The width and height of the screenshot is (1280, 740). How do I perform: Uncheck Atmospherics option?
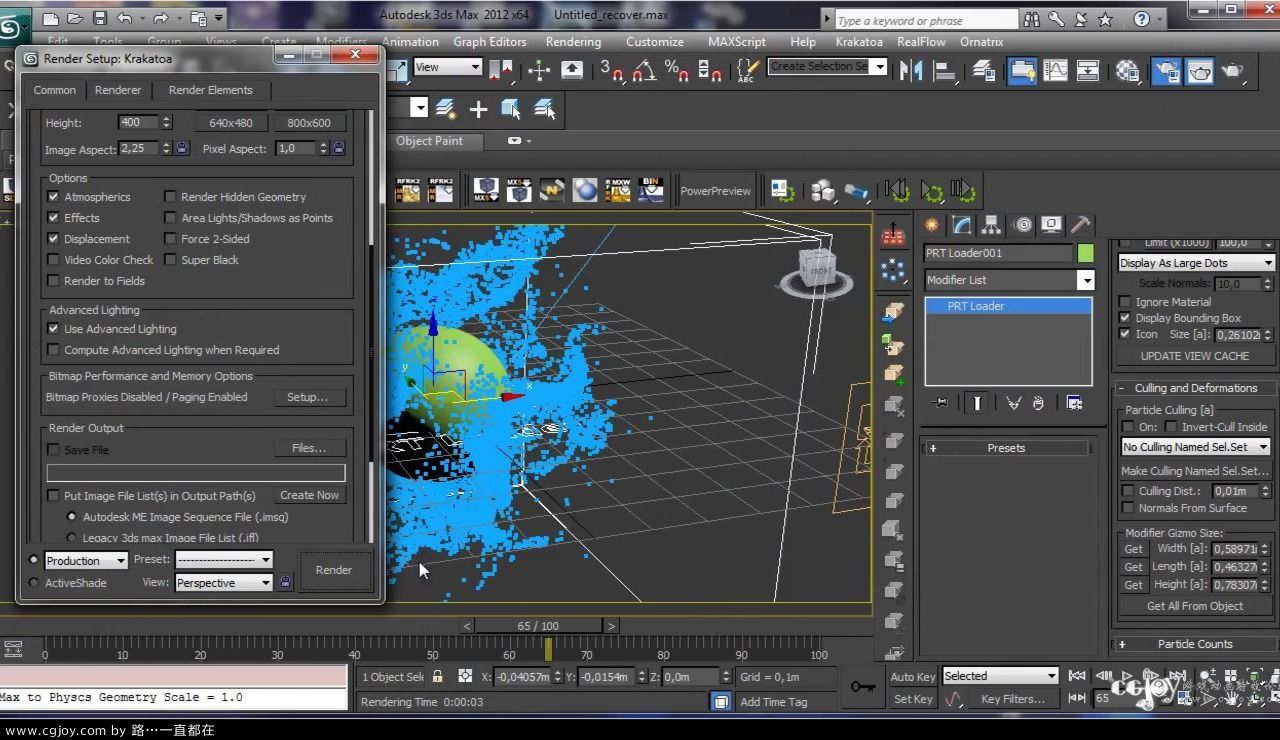54,197
